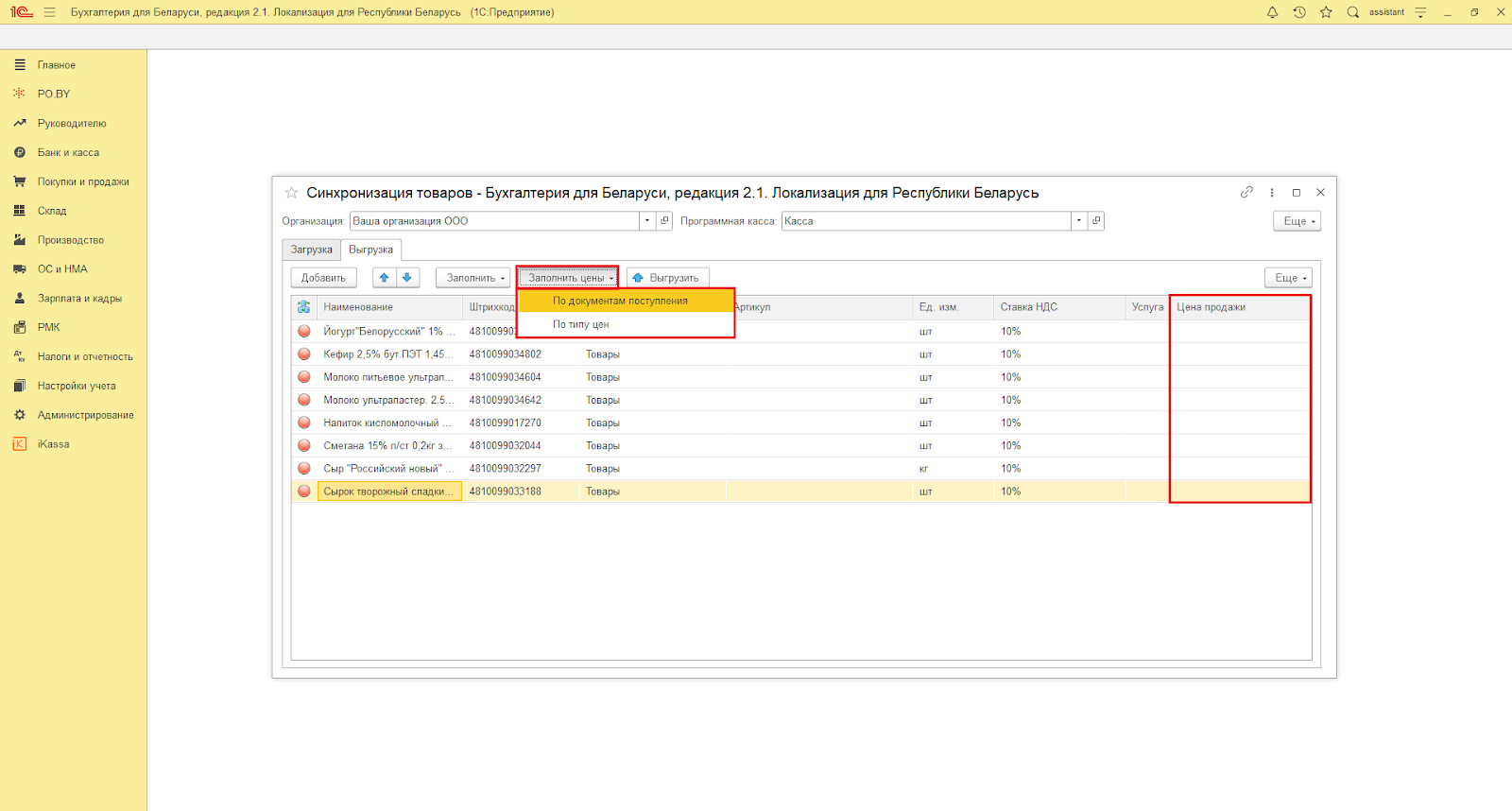Click кг unit cell in Сыр row
1512x811 pixels.
(x=954, y=469)
